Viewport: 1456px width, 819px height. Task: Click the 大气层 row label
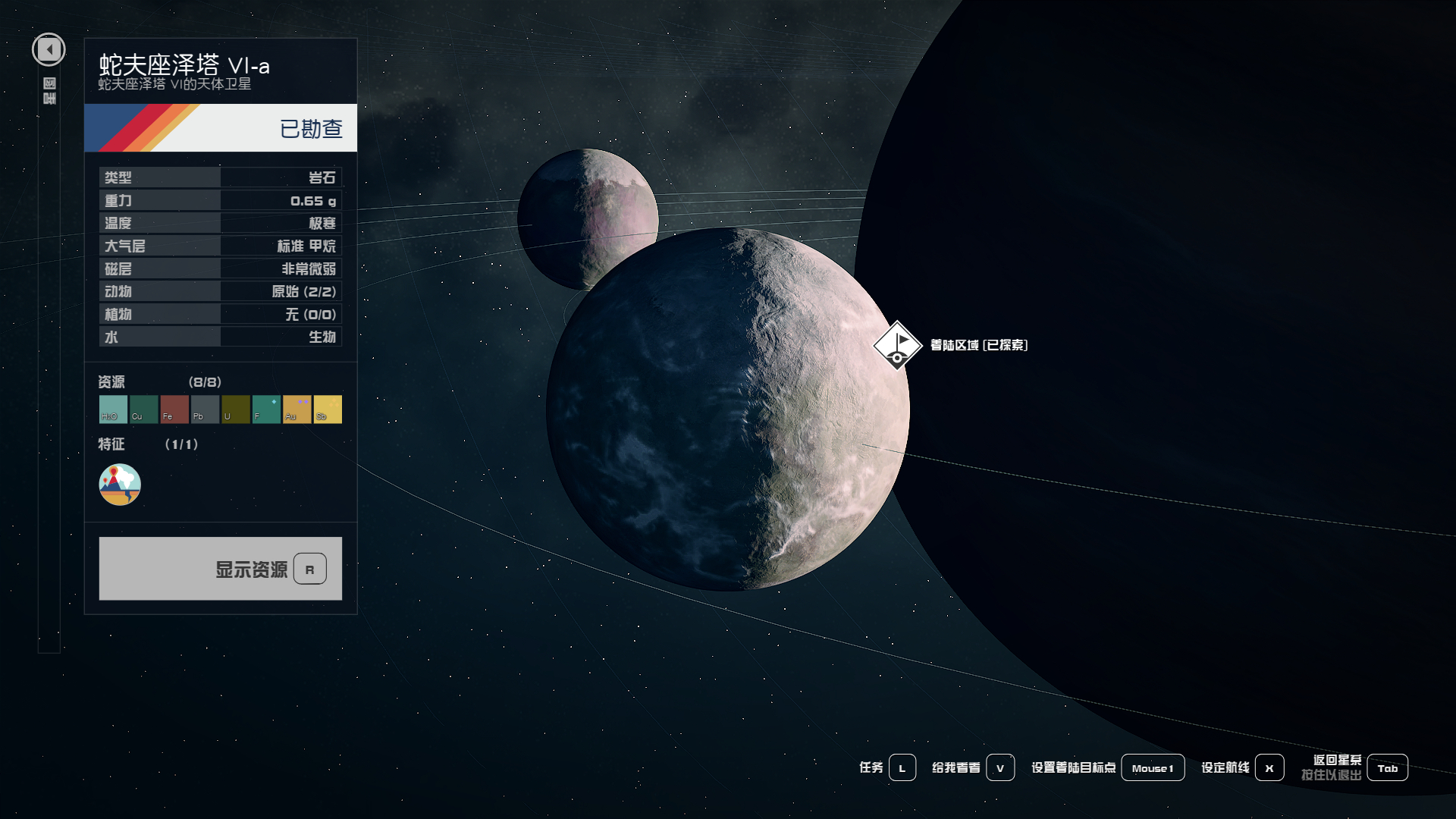pos(125,246)
